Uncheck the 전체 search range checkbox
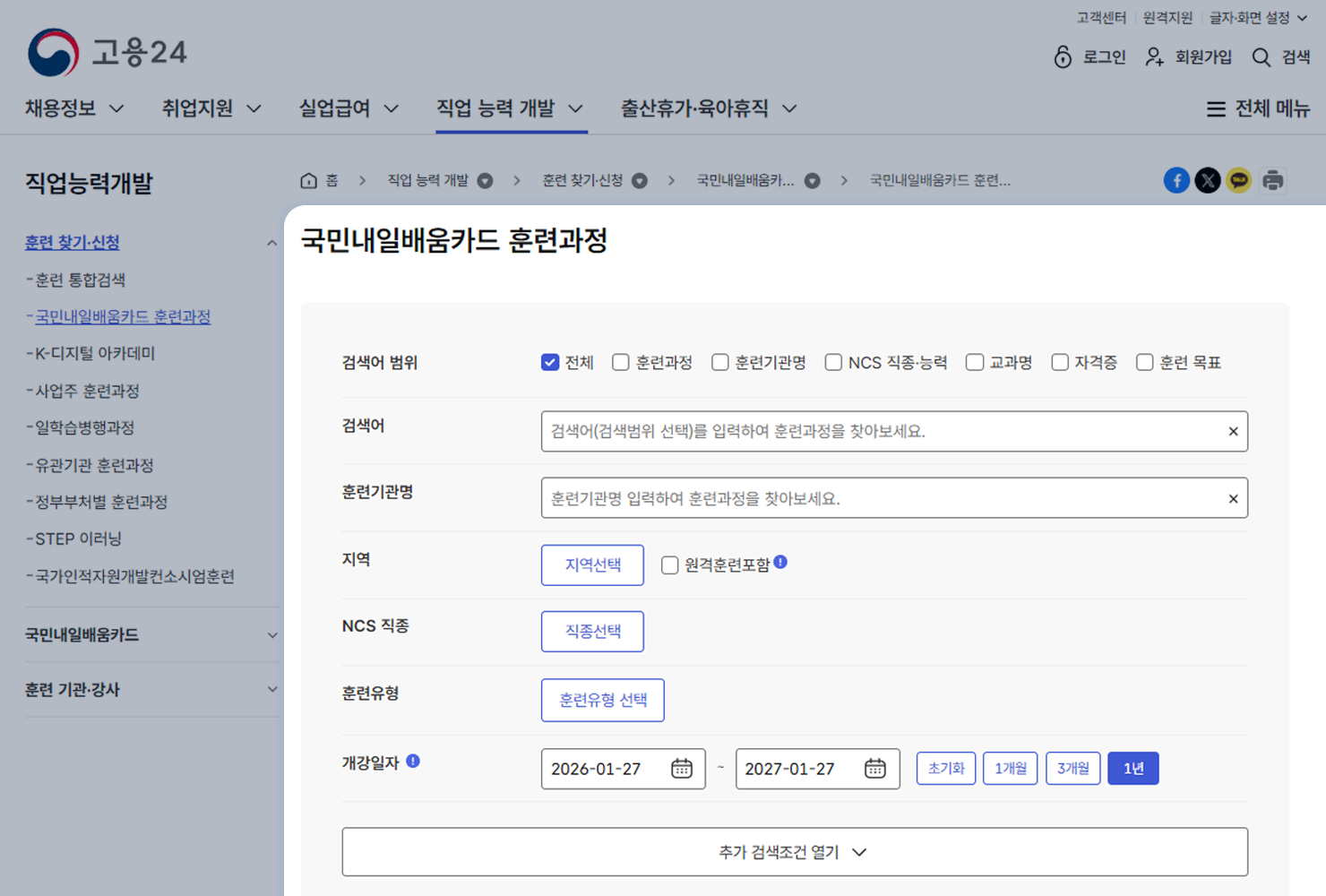1326x896 pixels. coord(550,362)
